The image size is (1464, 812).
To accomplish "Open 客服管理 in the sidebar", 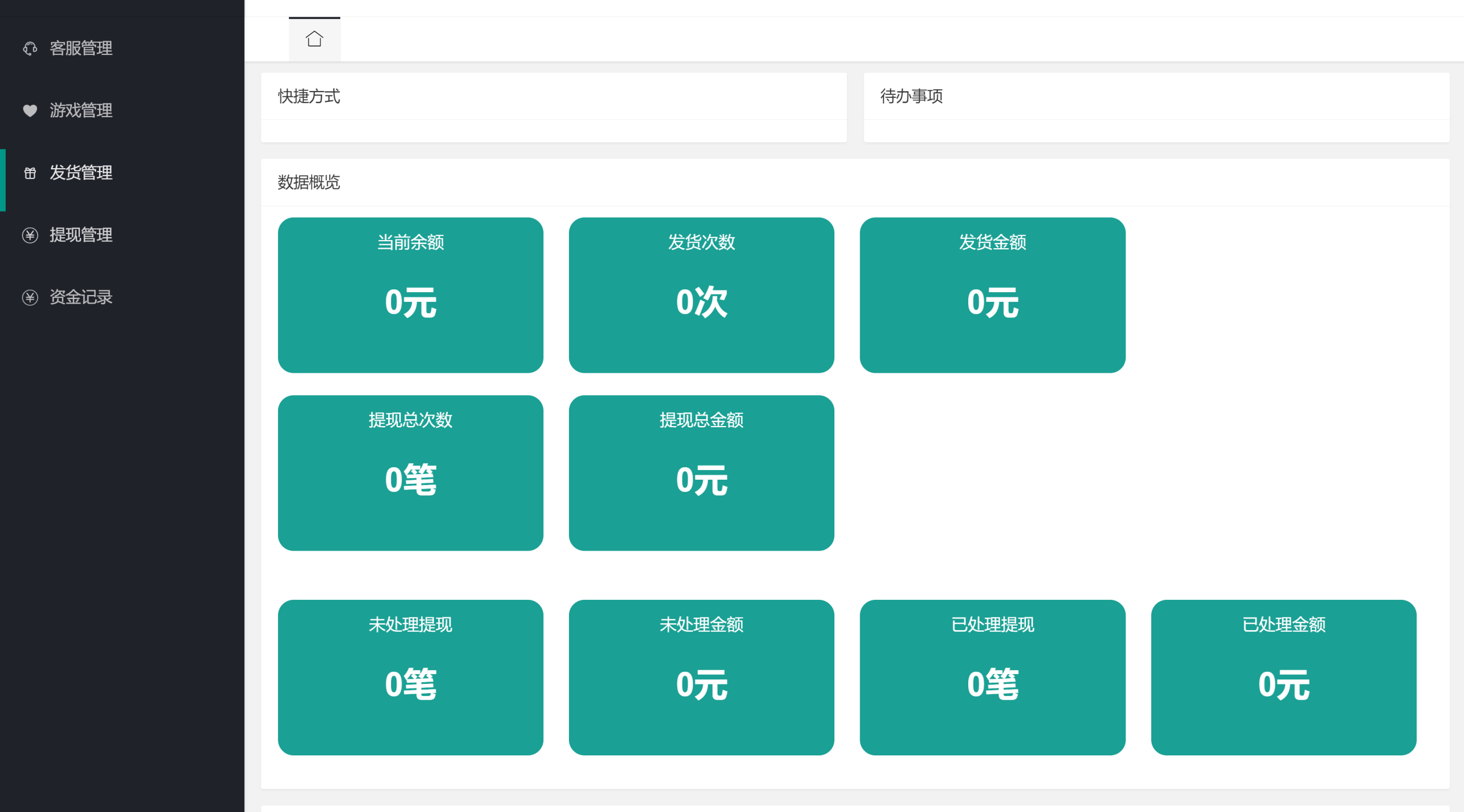I will 81,49.
